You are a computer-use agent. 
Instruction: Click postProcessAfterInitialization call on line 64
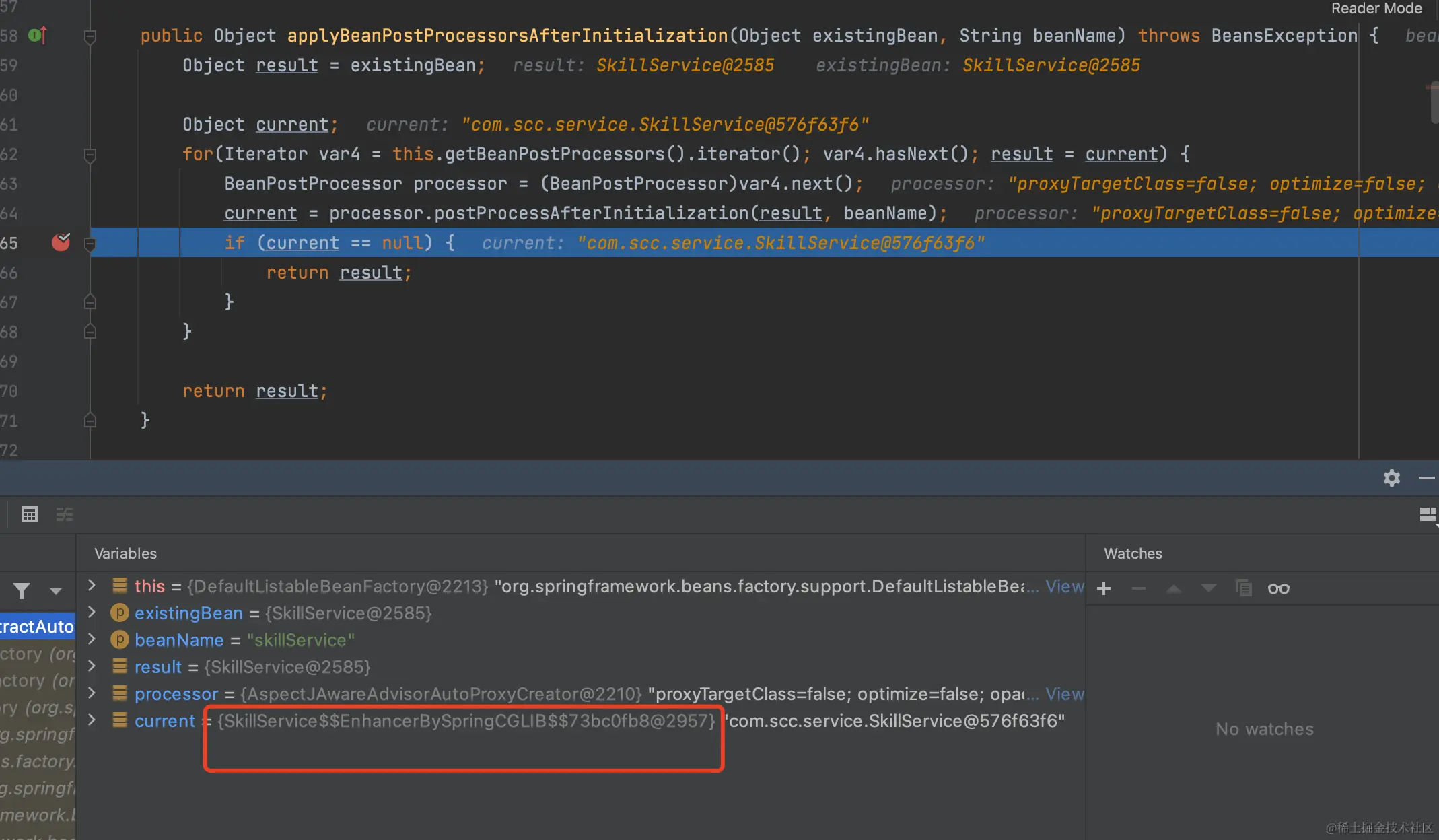pos(592,213)
